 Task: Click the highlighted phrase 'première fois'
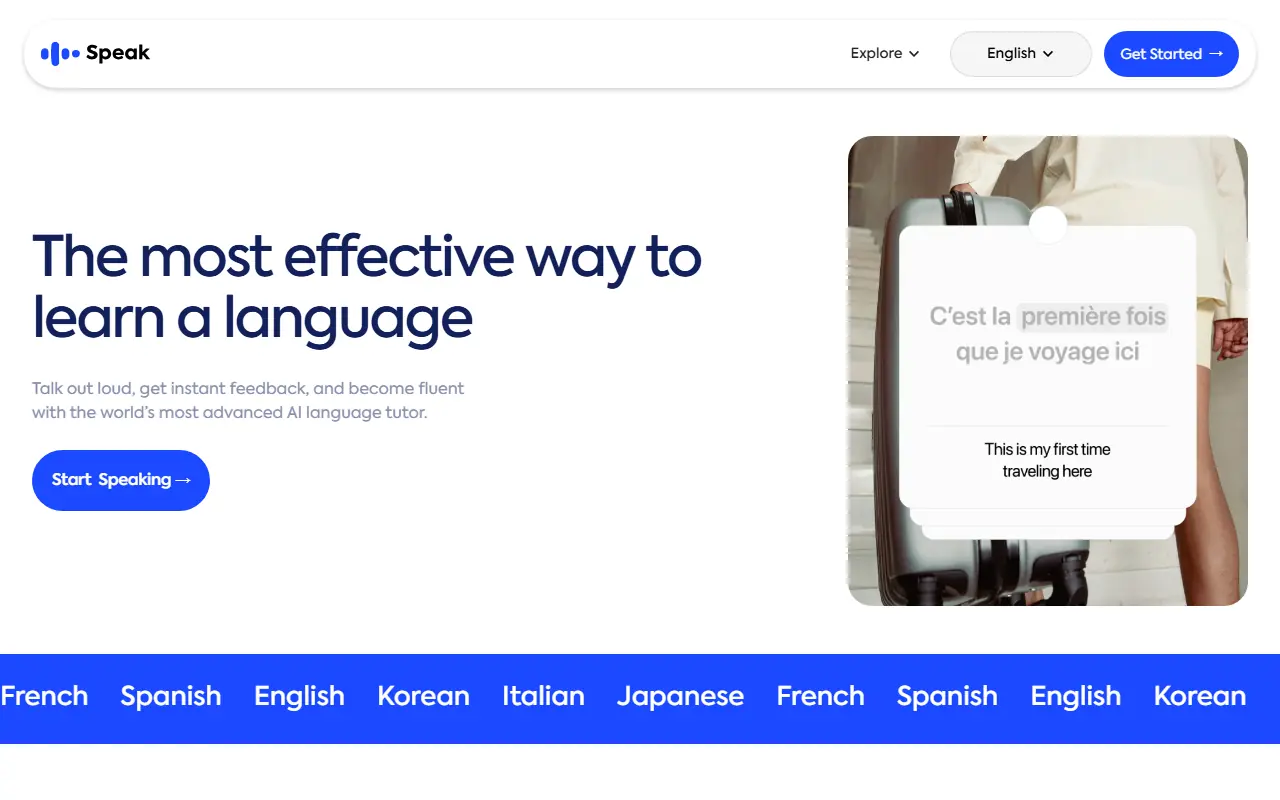[1093, 316]
